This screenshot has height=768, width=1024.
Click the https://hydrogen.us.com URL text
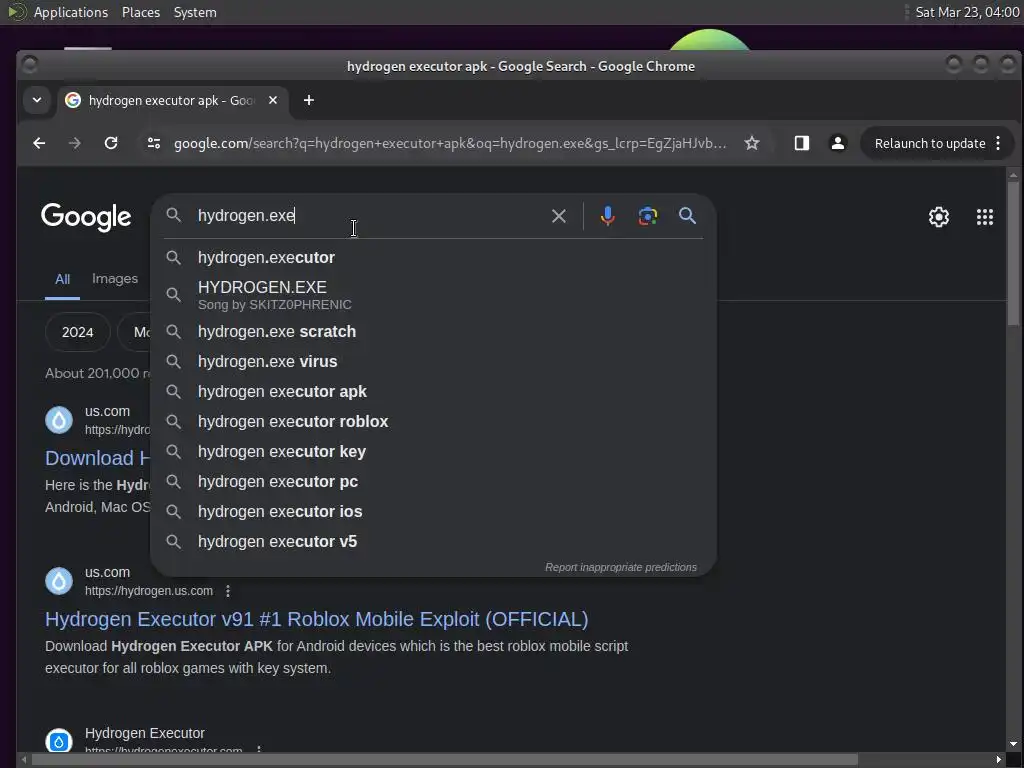pos(149,591)
